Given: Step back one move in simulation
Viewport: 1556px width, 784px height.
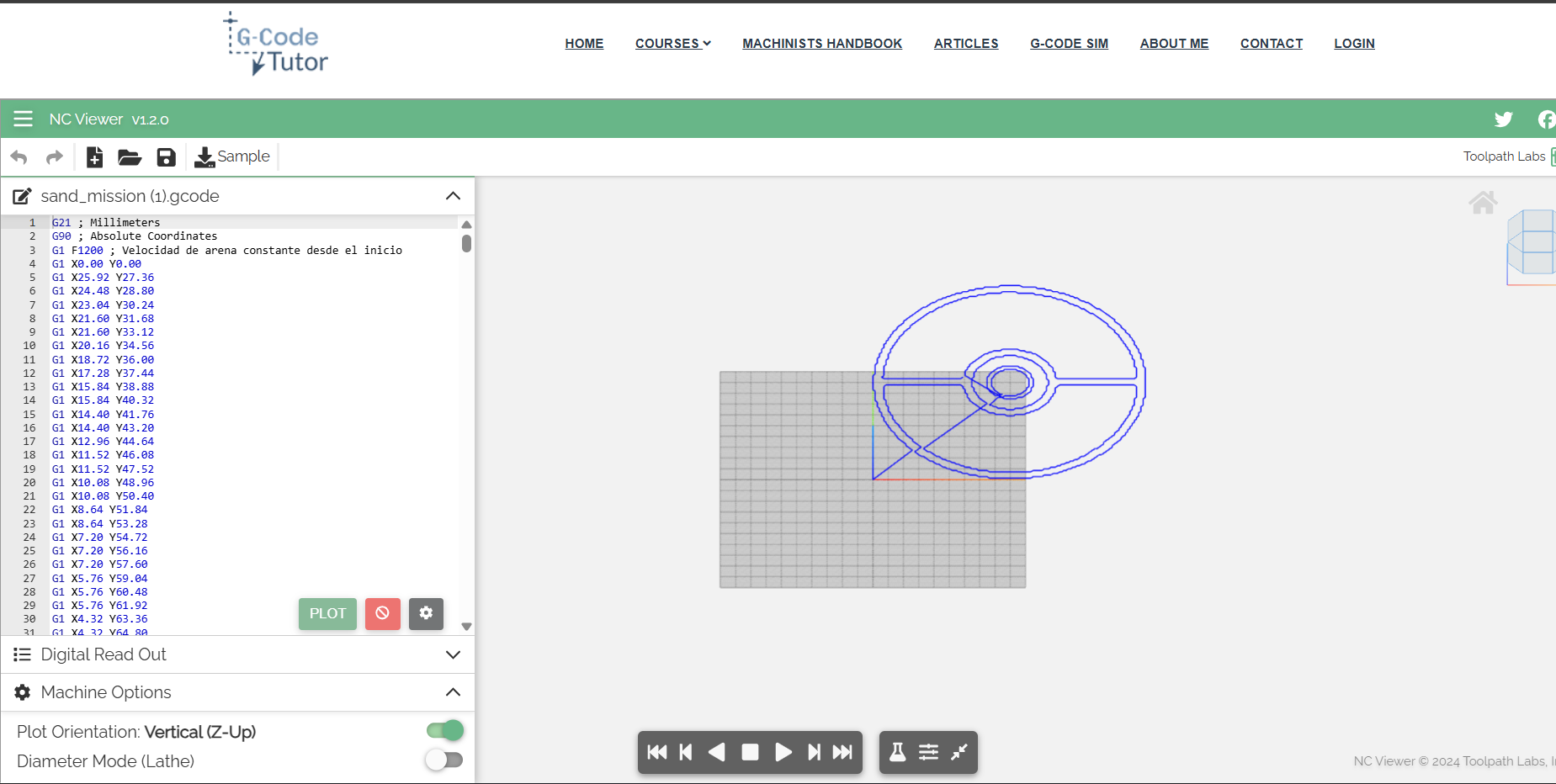Looking at the screenshot, I should (686, 752).
